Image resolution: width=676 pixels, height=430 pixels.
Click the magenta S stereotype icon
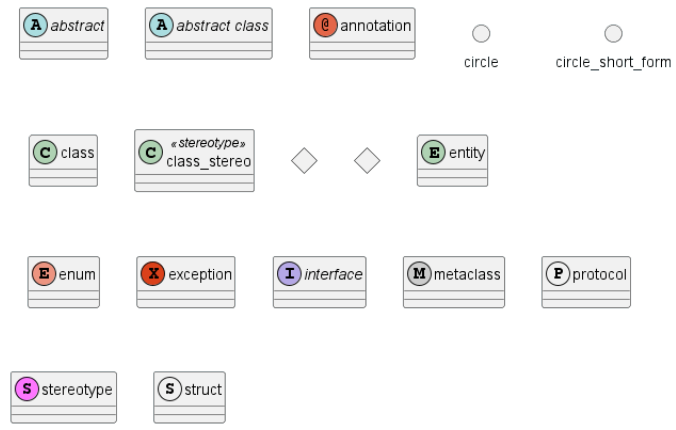coord(27,389)
